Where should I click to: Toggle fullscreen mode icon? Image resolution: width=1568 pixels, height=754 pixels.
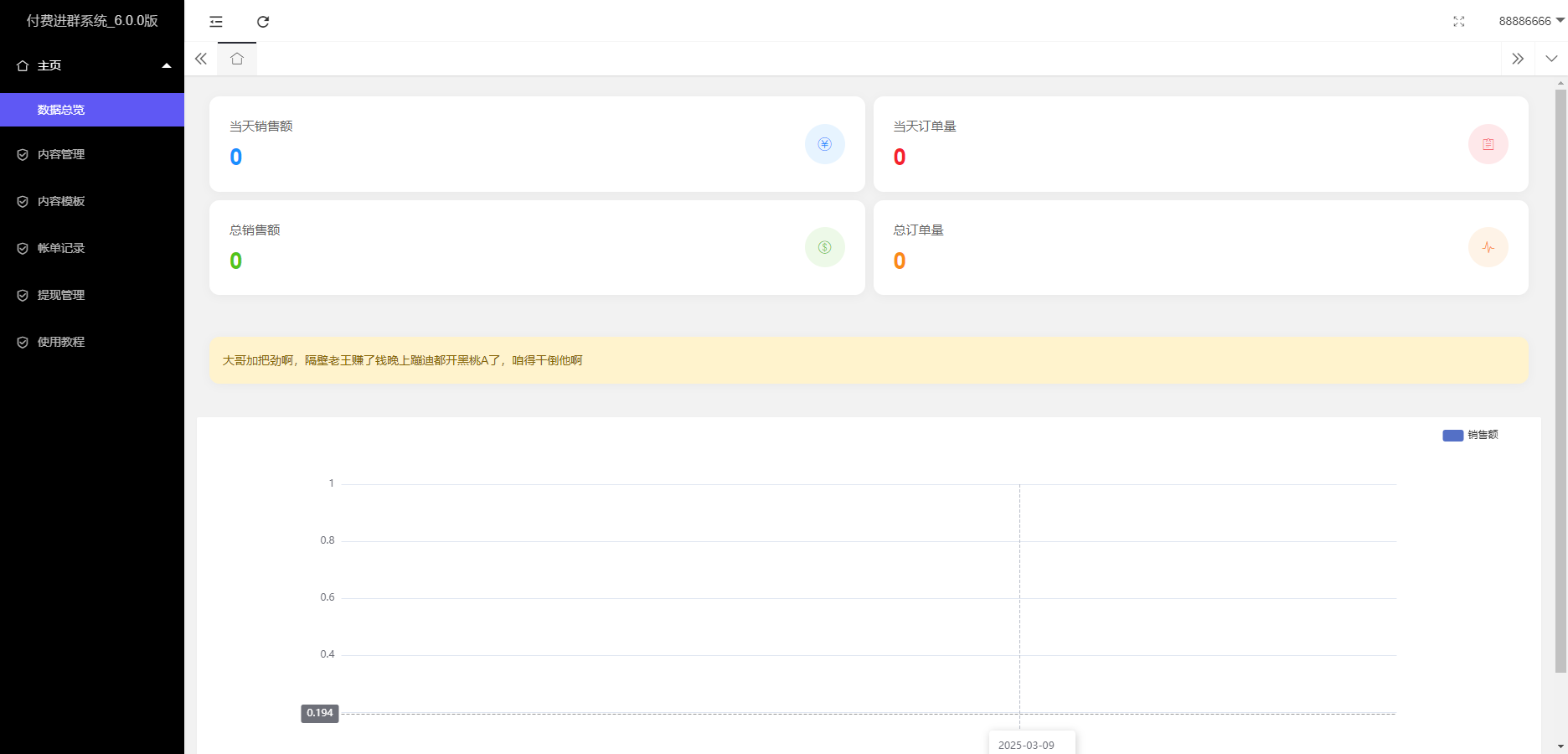(1459, 22)
